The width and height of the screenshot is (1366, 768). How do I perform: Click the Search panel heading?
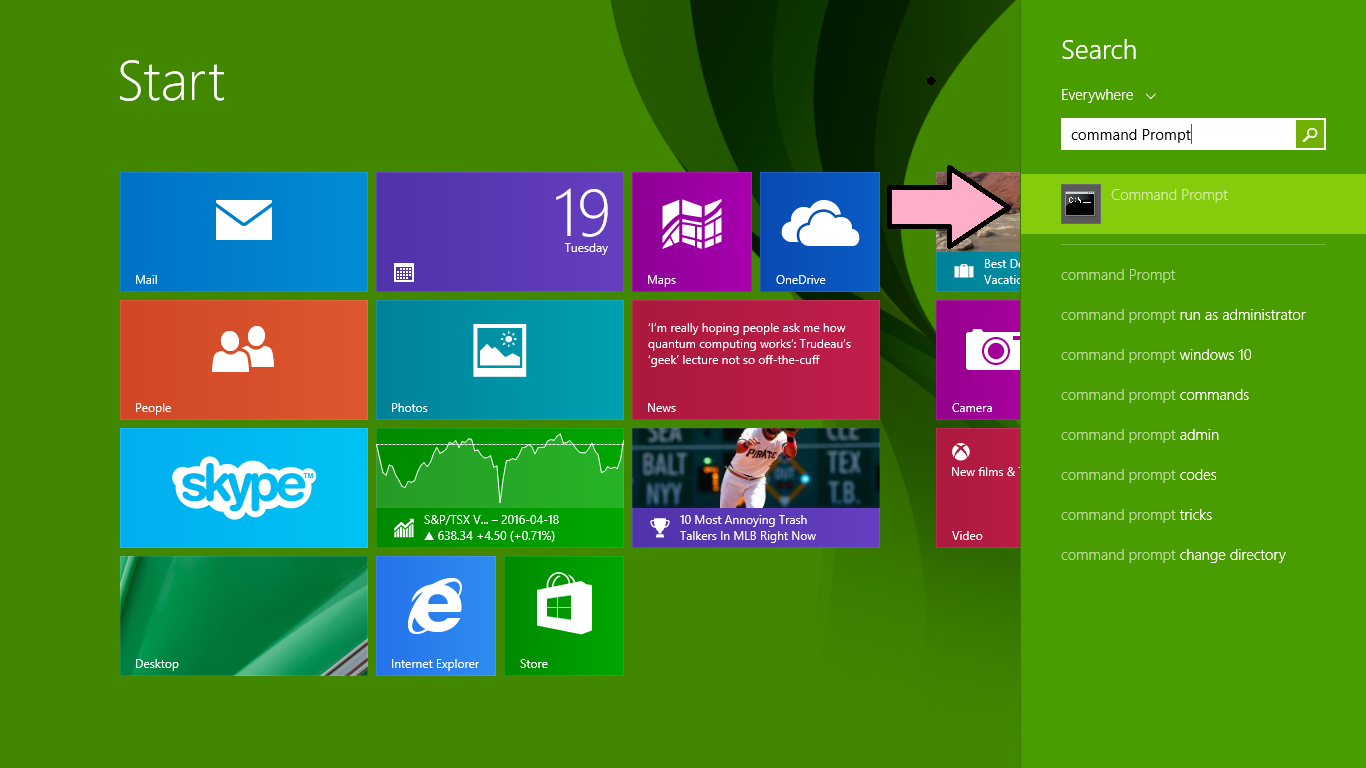click(1099, 50)
